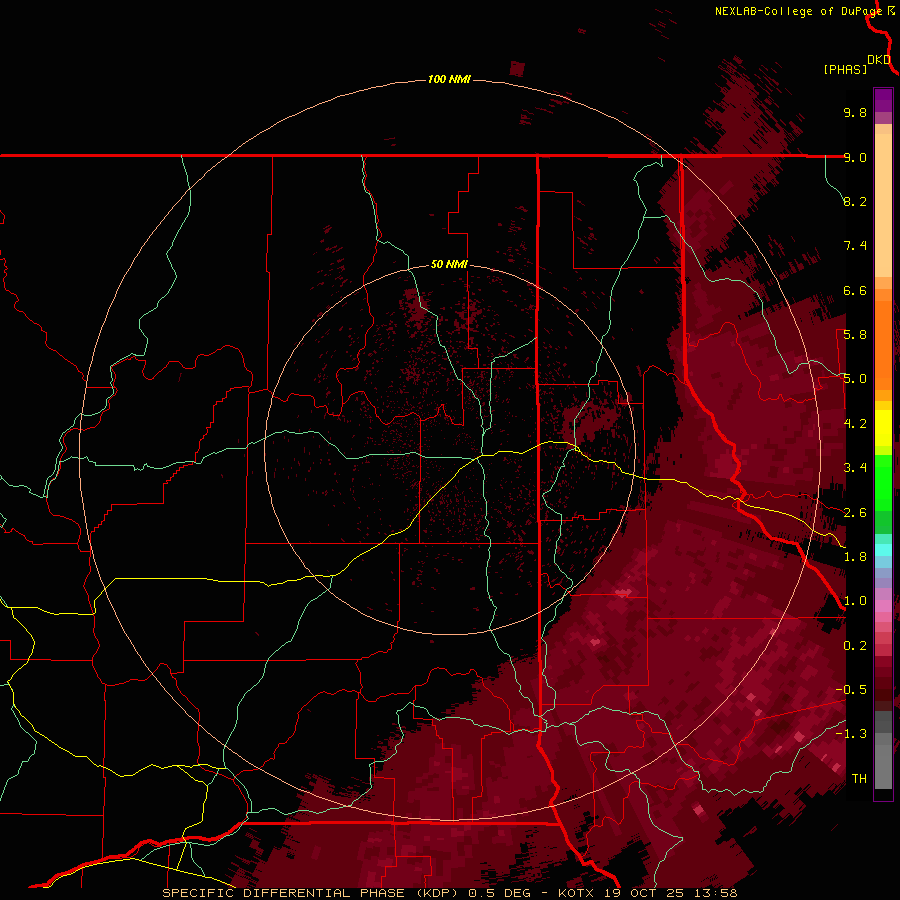Click the -1.3 value on the color scale
The image size is (900, 900).
[851, 734]
